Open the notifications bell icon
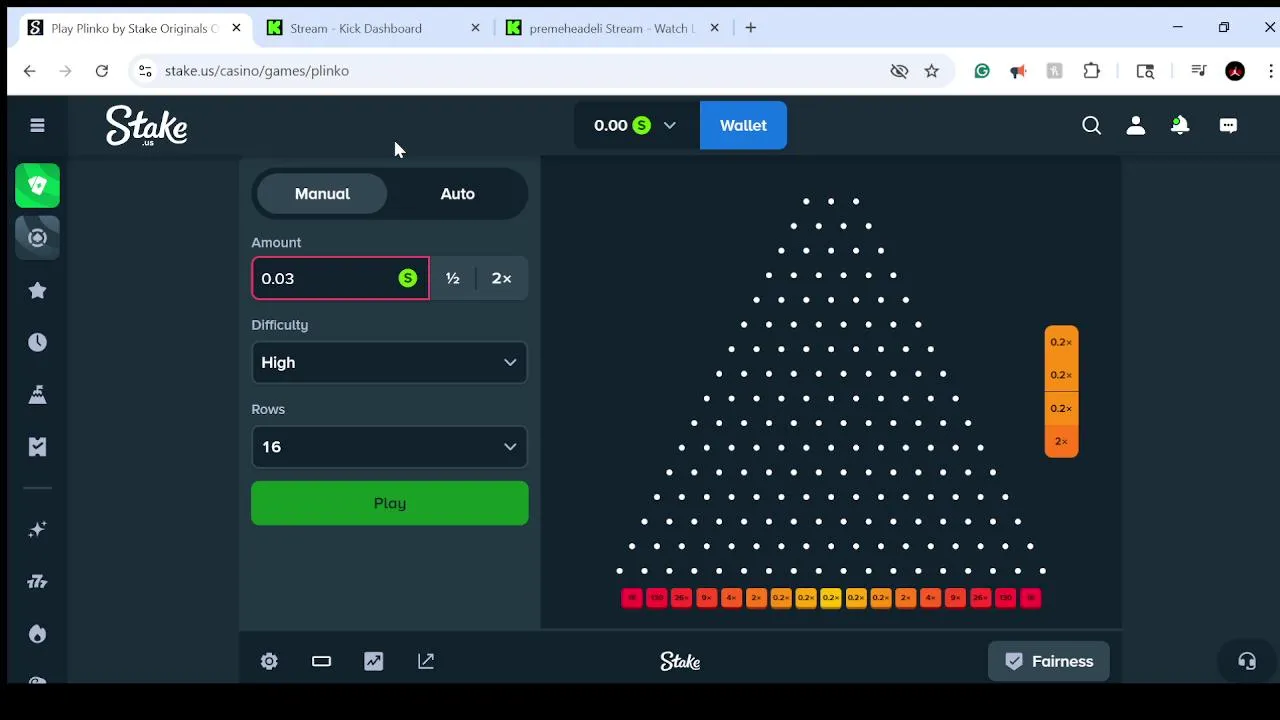 click(x=1180, y=125)
